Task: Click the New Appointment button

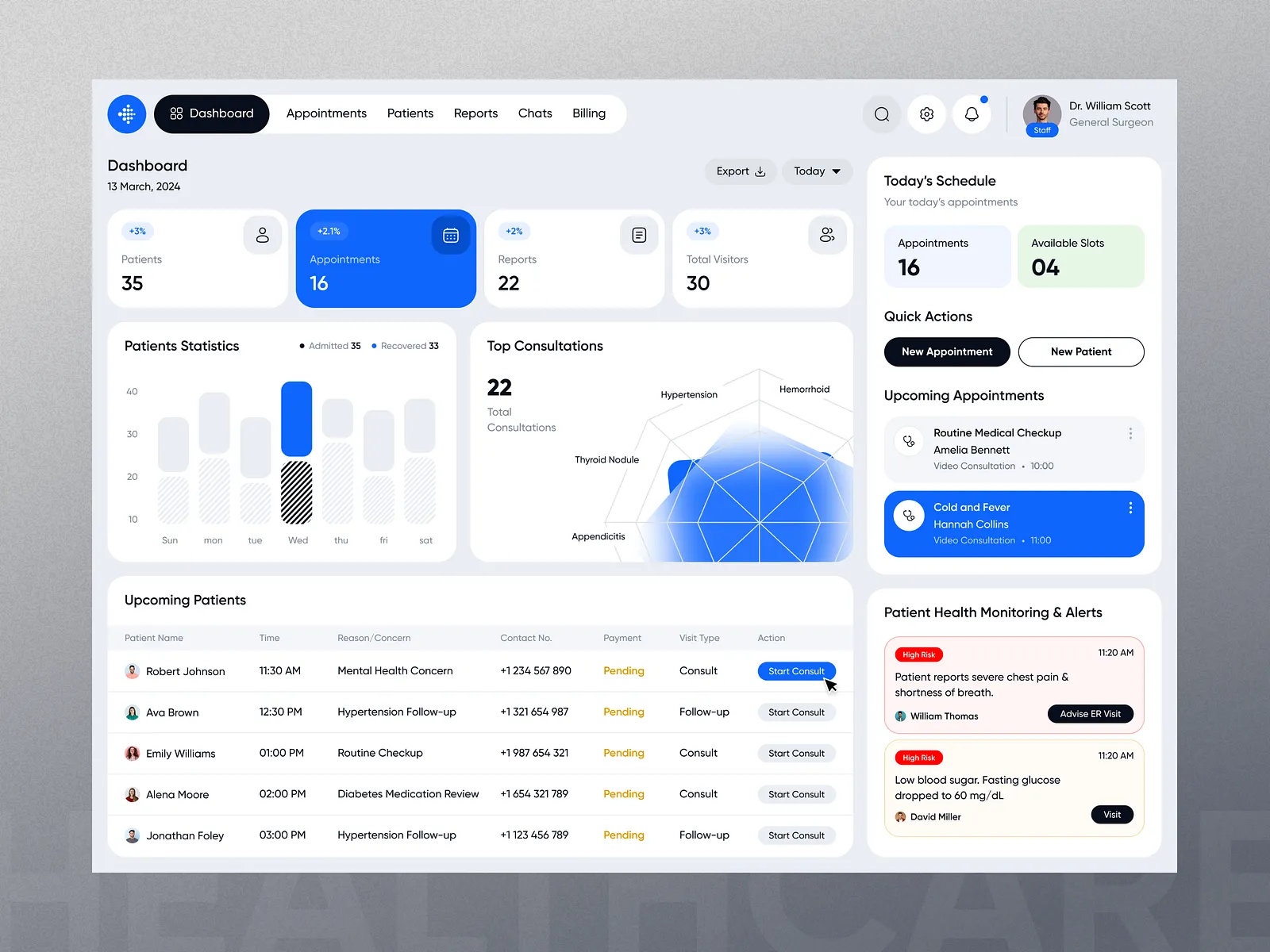Action: coord(946,351)
